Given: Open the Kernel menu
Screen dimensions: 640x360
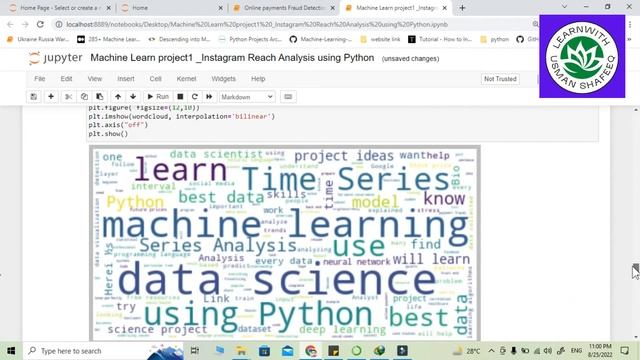Looking at the screenshot, I should (187, 79).
